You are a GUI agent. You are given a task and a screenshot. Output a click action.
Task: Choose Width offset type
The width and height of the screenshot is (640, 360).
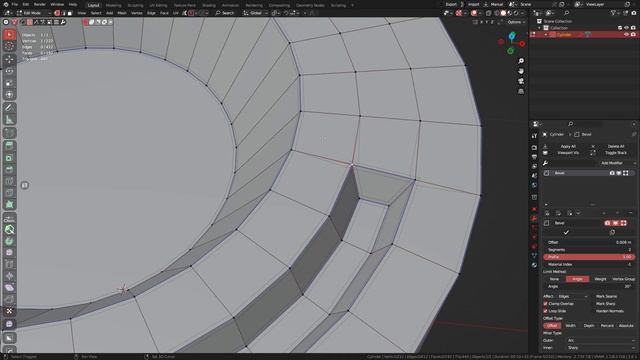[571, 326]
